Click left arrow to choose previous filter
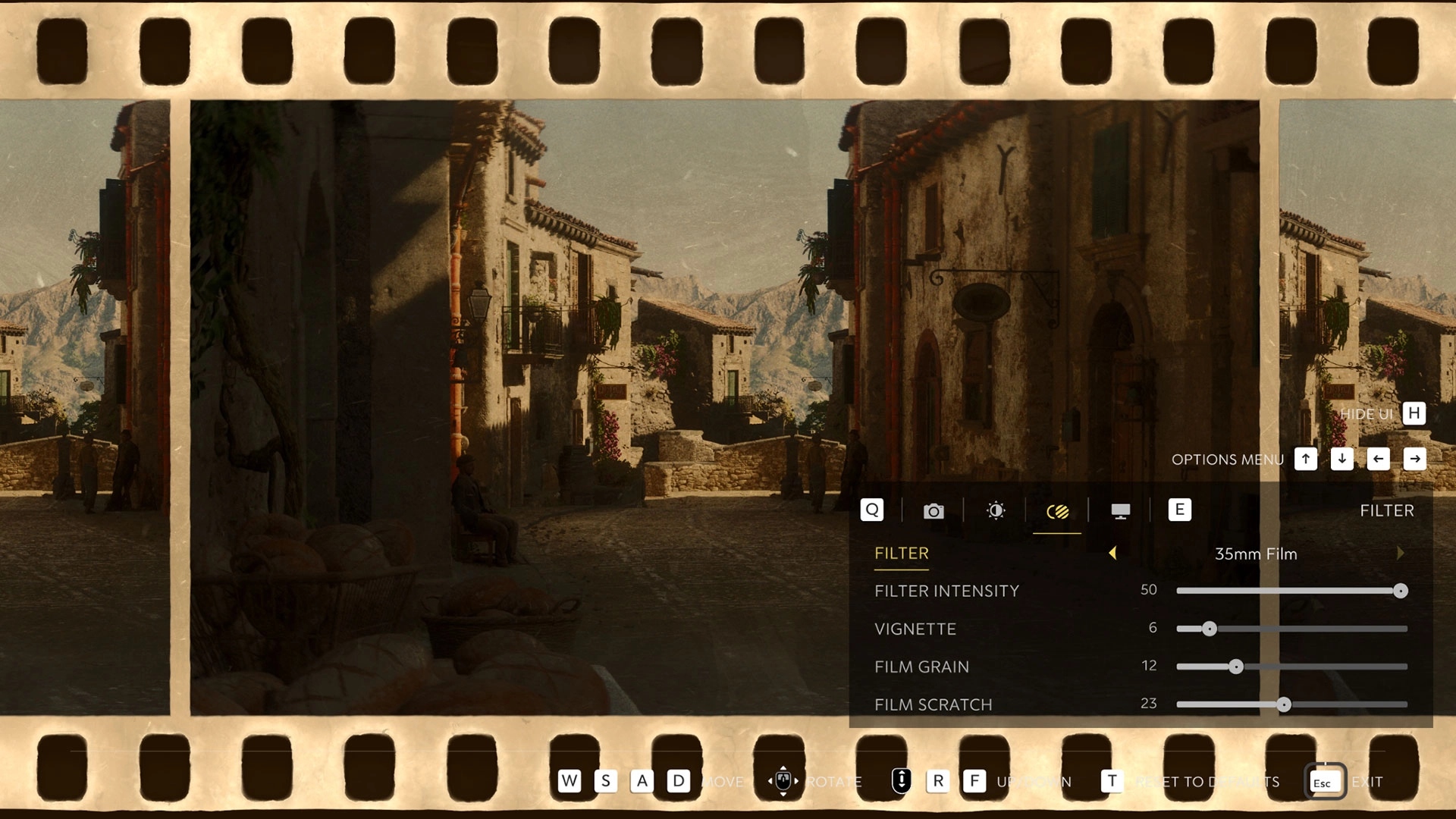The height and width of the screenshot is (819, 1456). point(1113,554)
